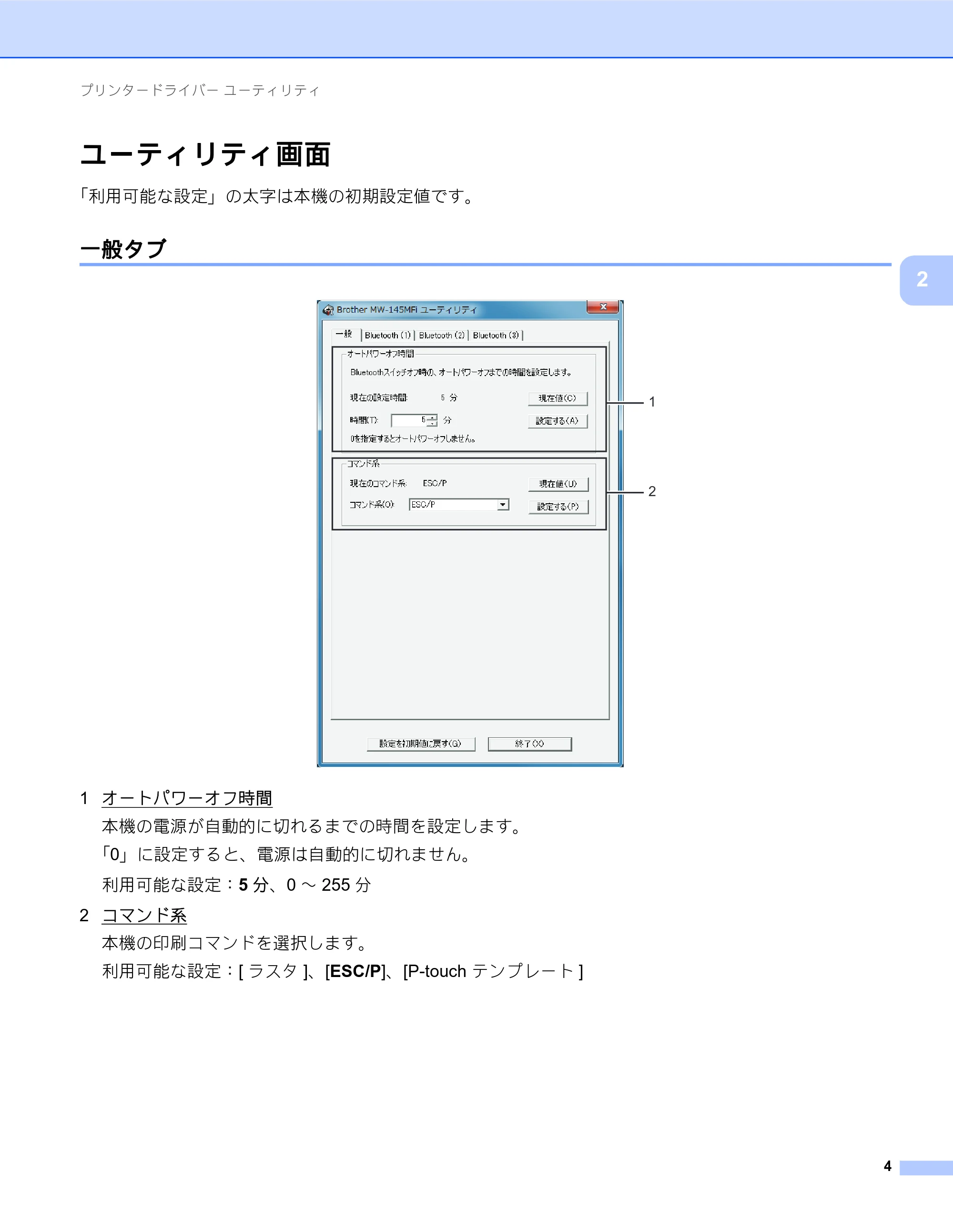The image size is (953, 1232).
Task: Click the 時間(T) minutes input field
Action: [409, 420]
